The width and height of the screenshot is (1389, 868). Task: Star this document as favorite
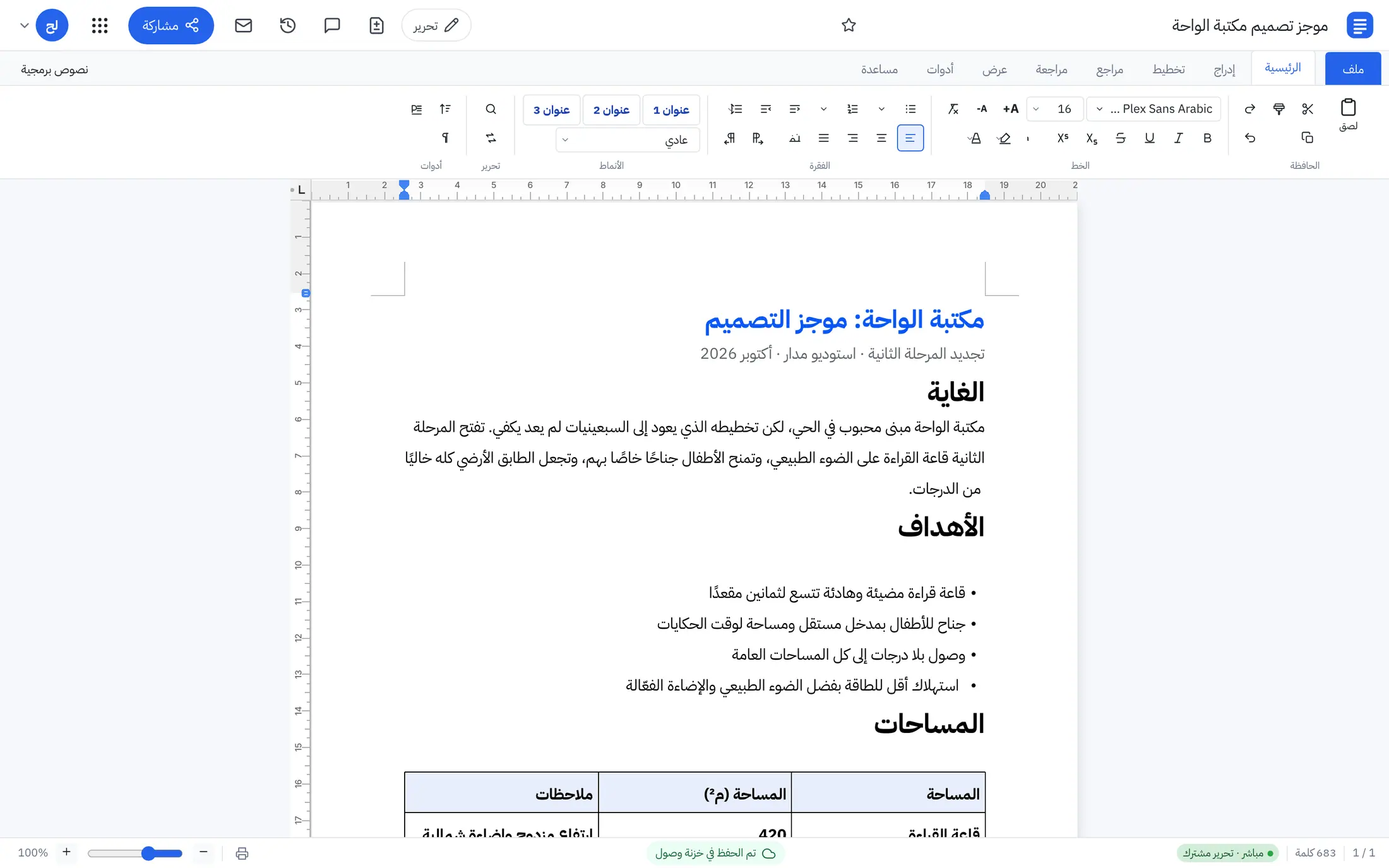849,25
